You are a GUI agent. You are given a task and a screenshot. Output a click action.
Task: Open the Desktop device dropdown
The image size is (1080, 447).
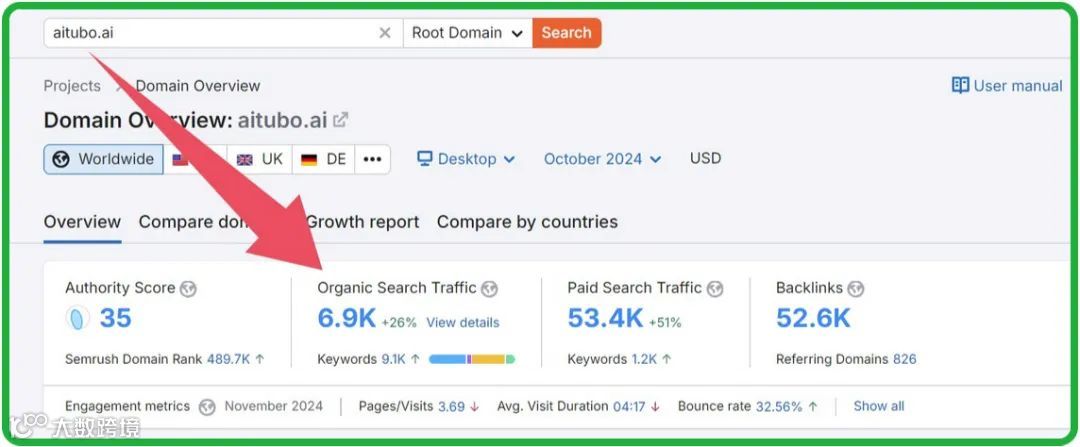coord(466,159)
